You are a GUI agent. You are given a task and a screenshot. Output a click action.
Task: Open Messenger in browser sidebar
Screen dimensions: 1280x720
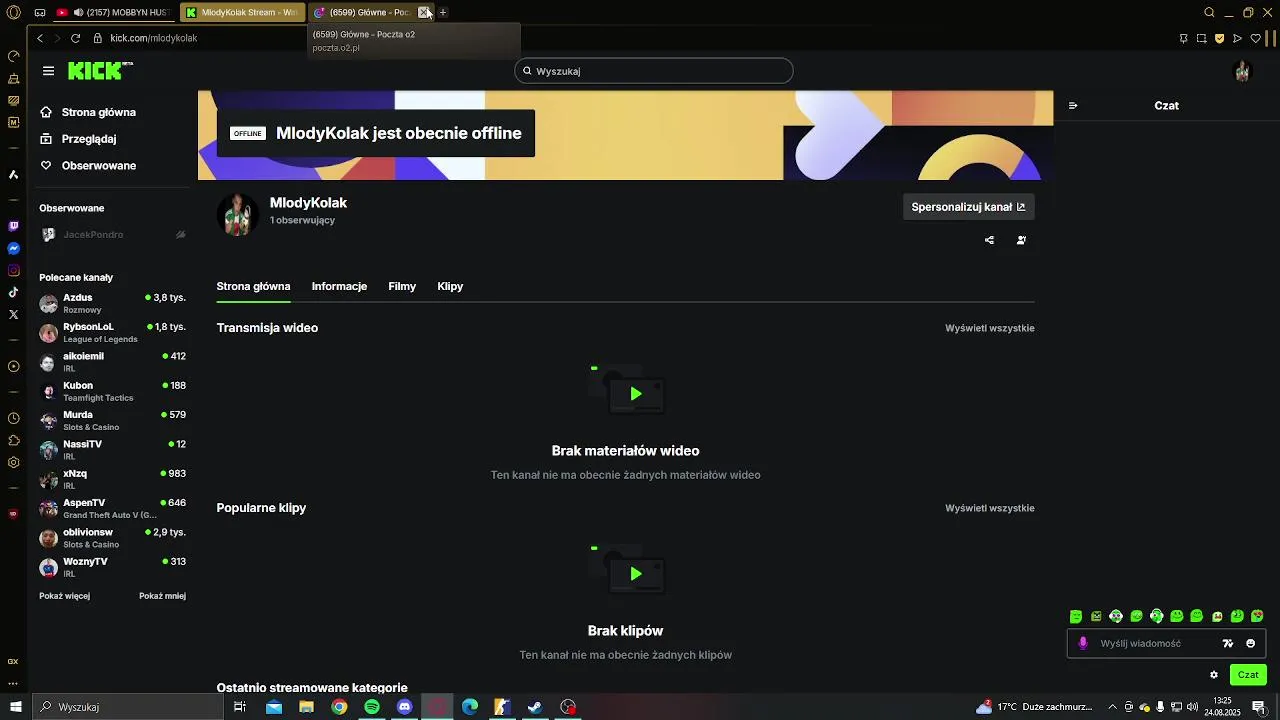tap(13, 249)
